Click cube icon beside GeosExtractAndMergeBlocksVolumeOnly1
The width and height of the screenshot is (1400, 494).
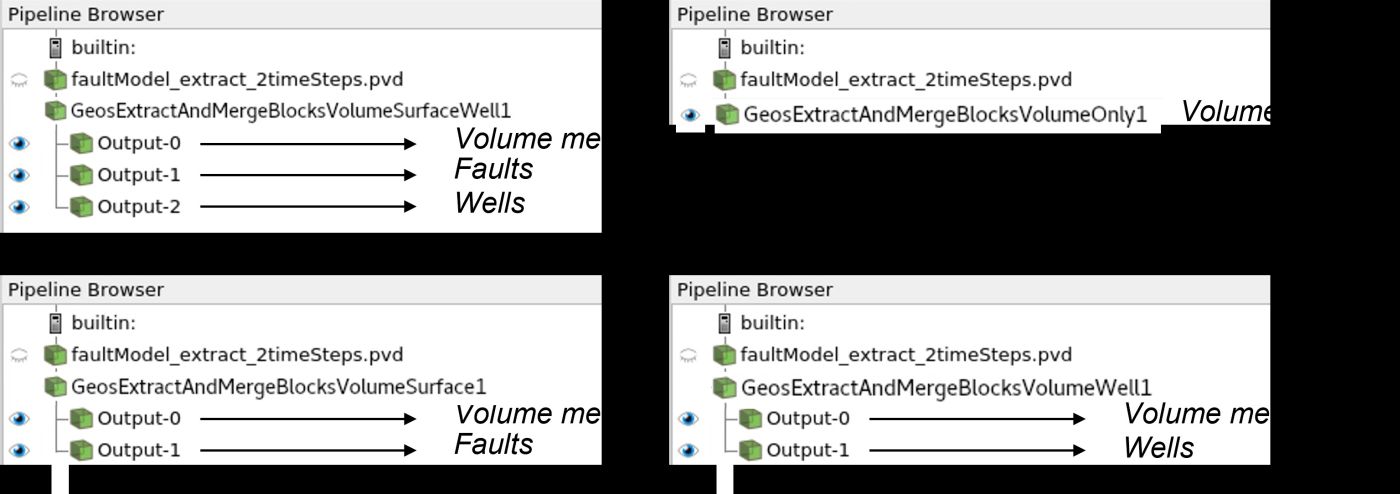pyautogui.click(x=727, y=113)
